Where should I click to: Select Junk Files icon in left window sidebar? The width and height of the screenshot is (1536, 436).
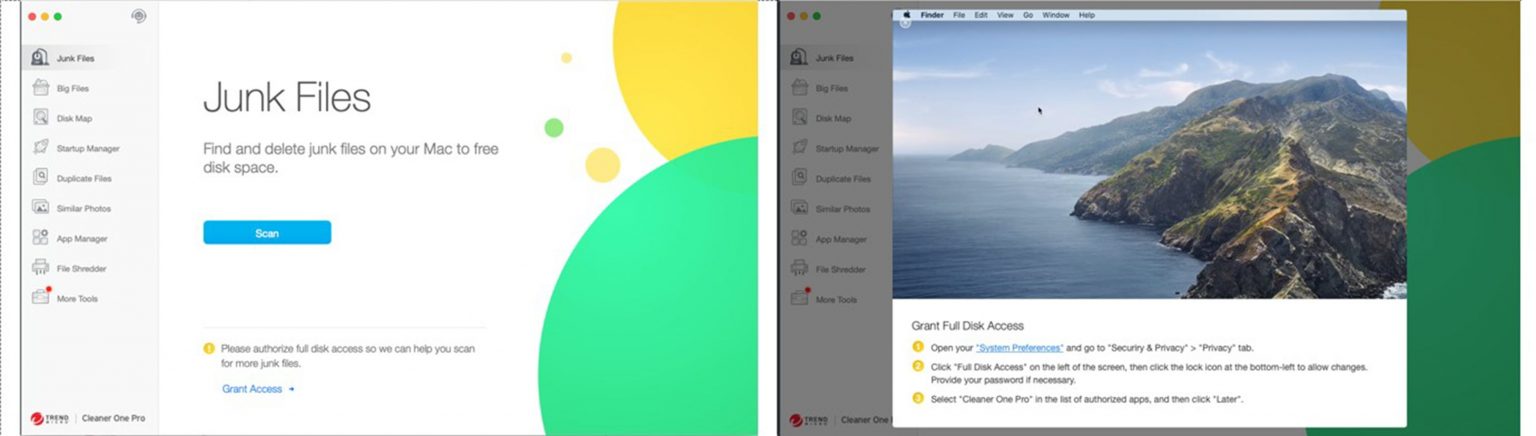[x=40, y=58]
